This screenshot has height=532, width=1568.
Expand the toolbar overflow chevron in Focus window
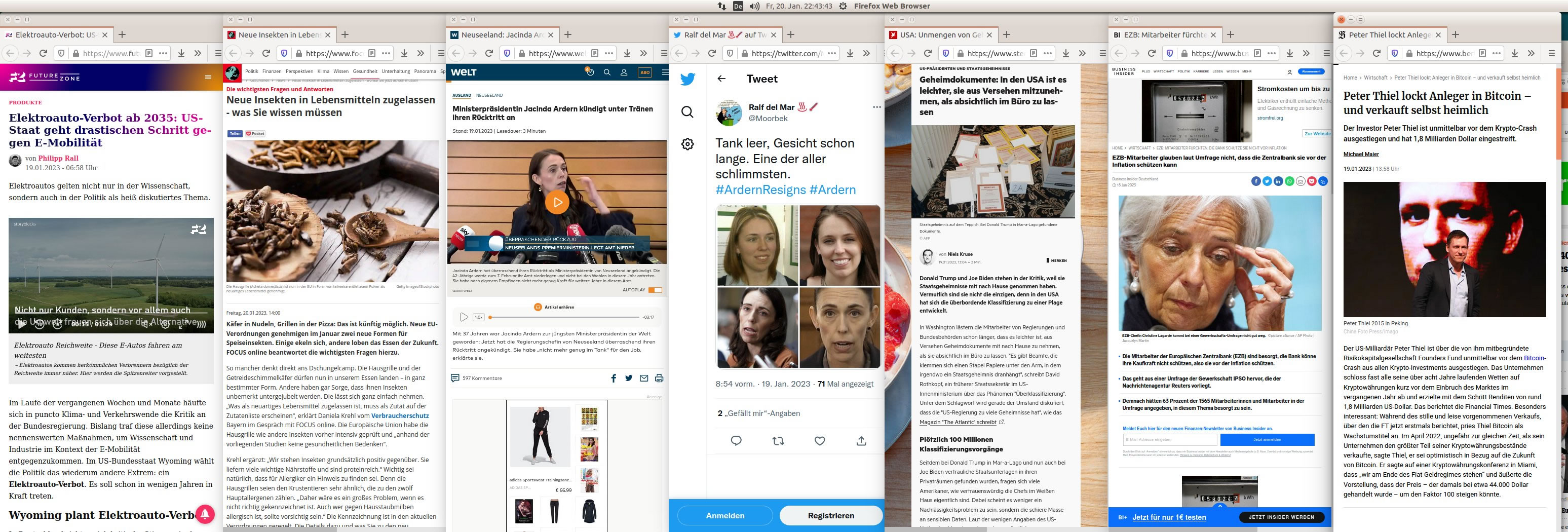click(420, 54)
